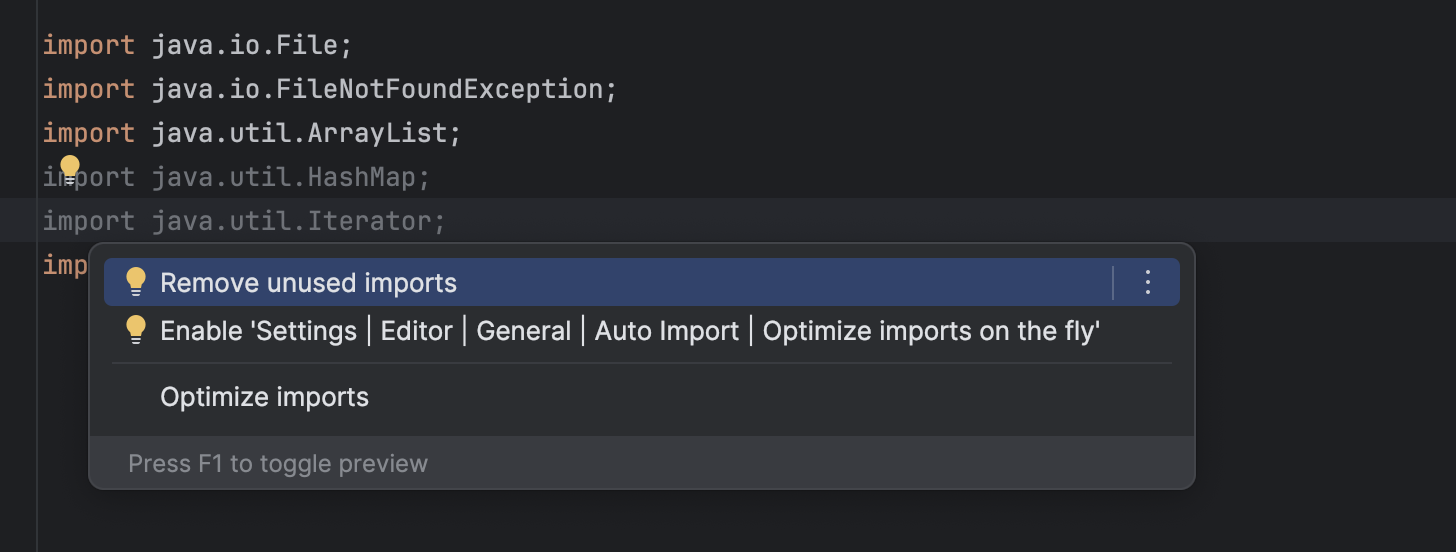Enable "Optimize imports on the fly" setting option
The width and height of the screenshot is (1456, 552).
click(x=630, y=331)
